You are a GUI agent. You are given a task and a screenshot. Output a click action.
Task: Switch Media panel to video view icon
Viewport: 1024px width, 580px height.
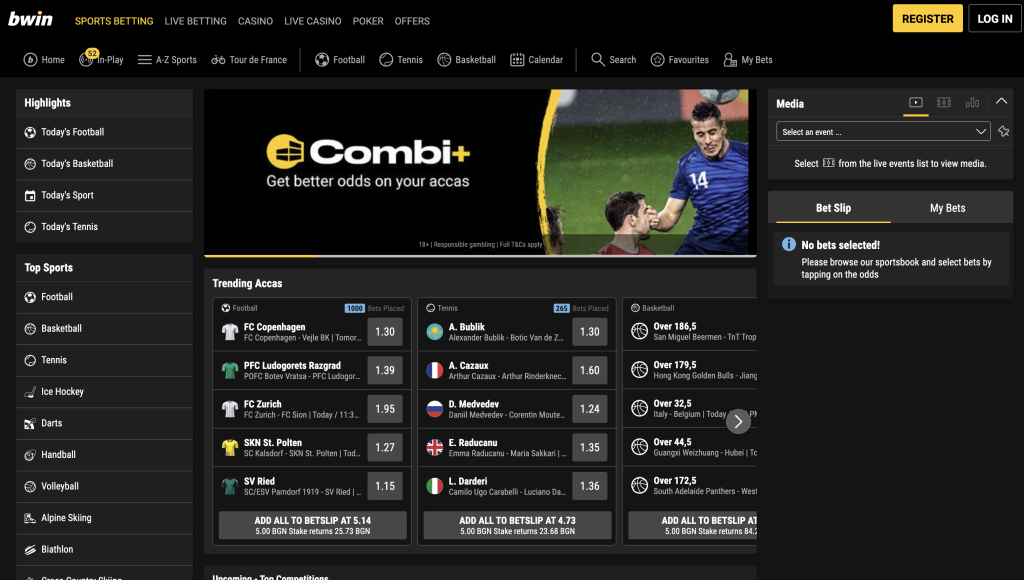pyautogui.click(x=916, y=103)
